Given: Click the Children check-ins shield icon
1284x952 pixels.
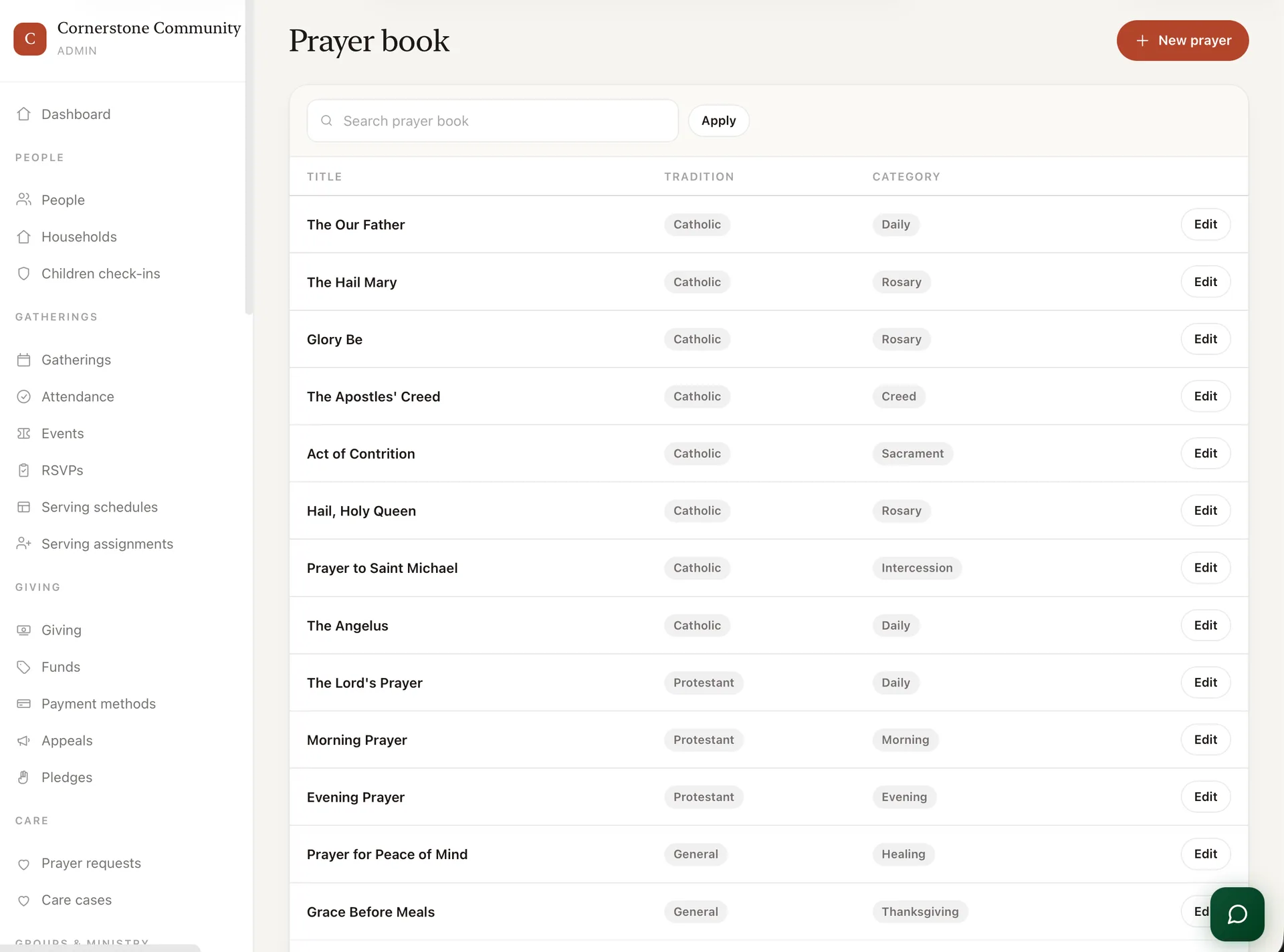Looking at the screenshot, I should click(24, 273).
